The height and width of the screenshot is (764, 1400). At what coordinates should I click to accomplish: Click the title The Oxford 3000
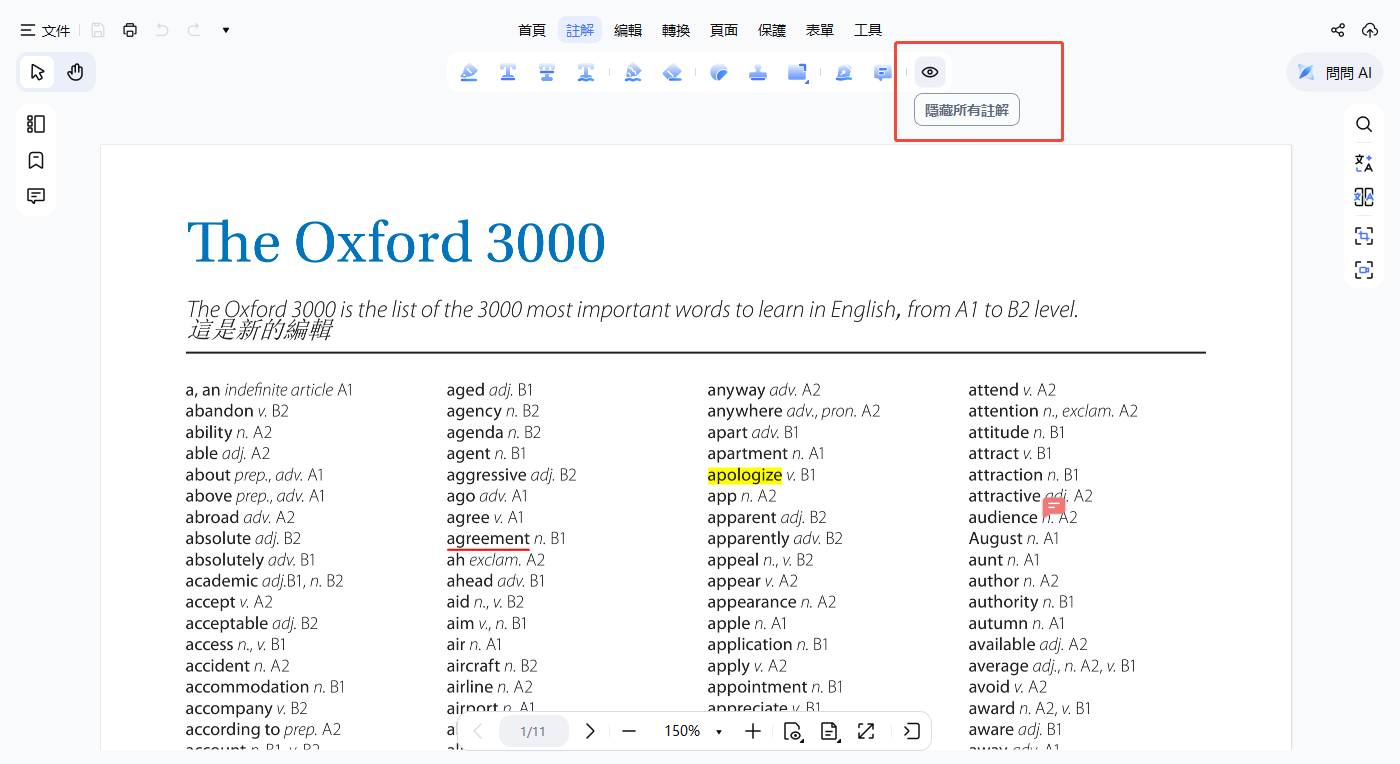(396, 242)
